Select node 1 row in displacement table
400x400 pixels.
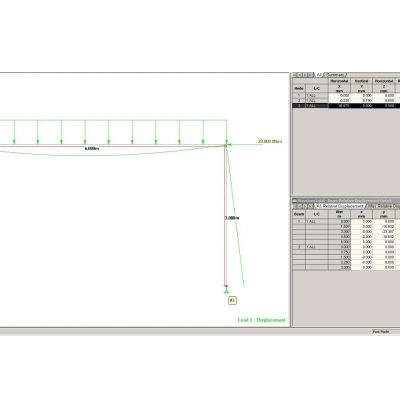(346, 95)
